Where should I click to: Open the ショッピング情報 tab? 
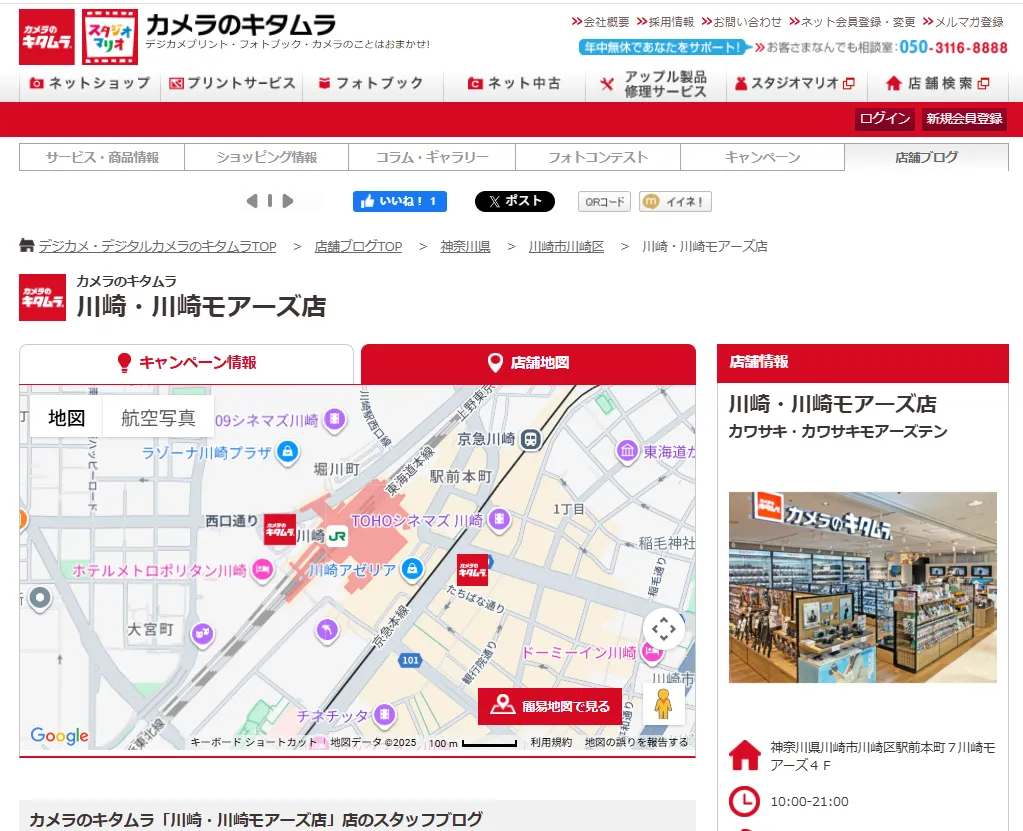pyautogui.click(x=267, y=157)
